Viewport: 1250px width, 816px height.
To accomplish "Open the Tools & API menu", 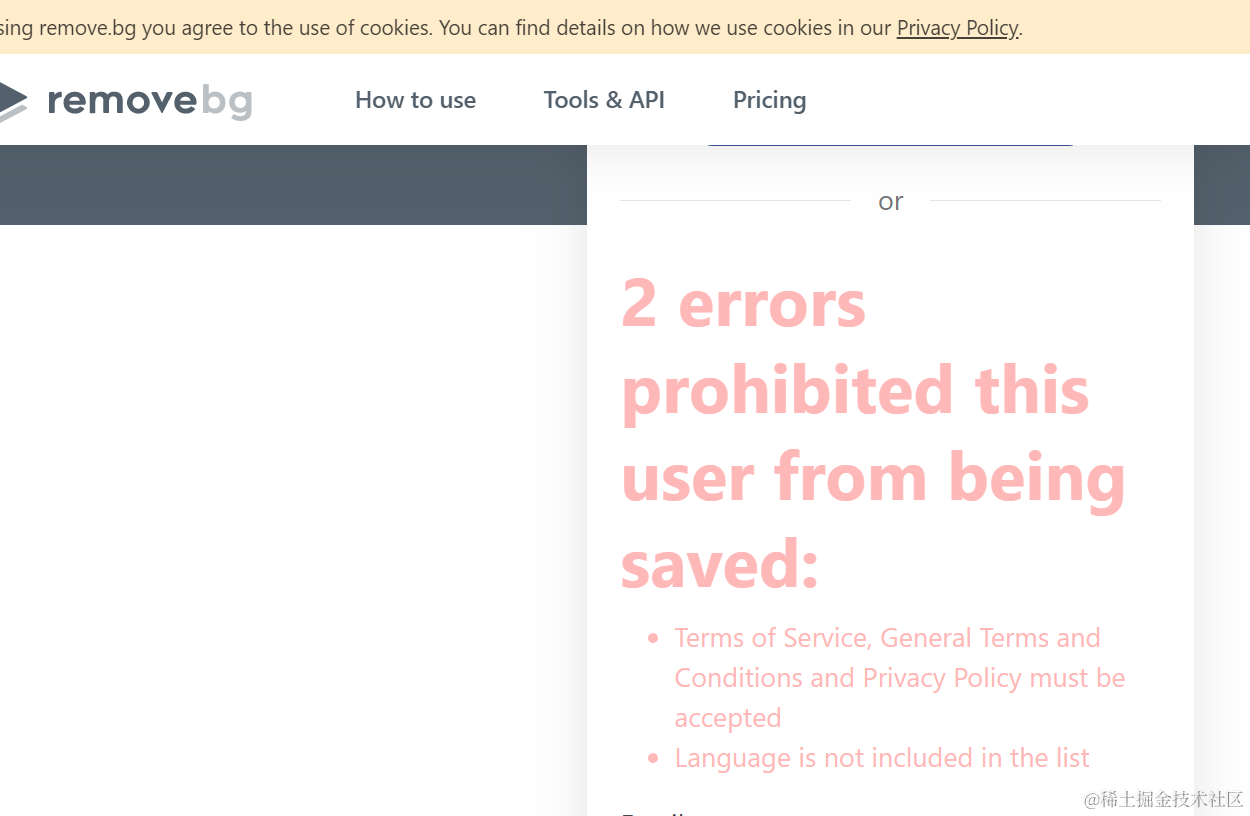I will tap(604, 100).
